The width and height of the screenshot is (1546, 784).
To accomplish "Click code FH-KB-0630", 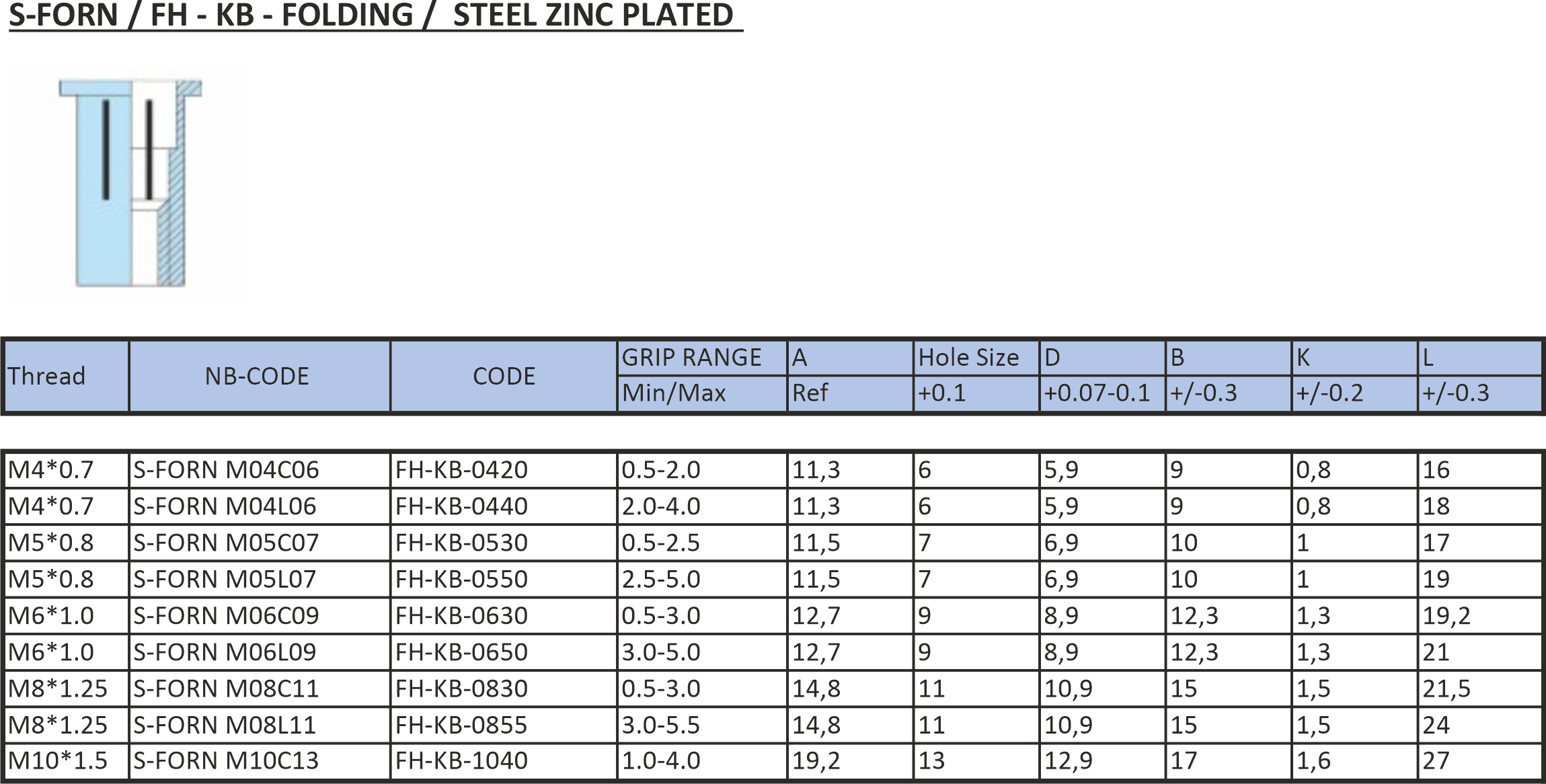I will [x=504, y=615].
